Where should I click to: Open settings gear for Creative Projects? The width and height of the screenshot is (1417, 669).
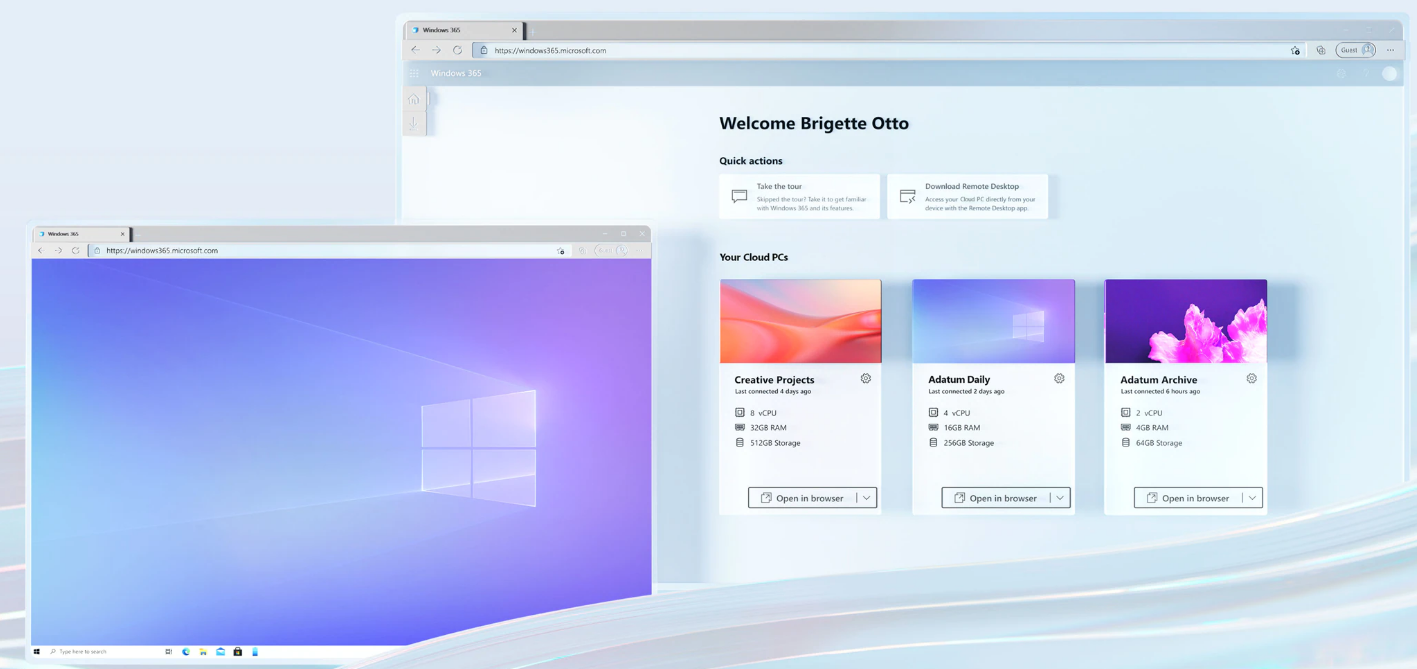[866, 379]
